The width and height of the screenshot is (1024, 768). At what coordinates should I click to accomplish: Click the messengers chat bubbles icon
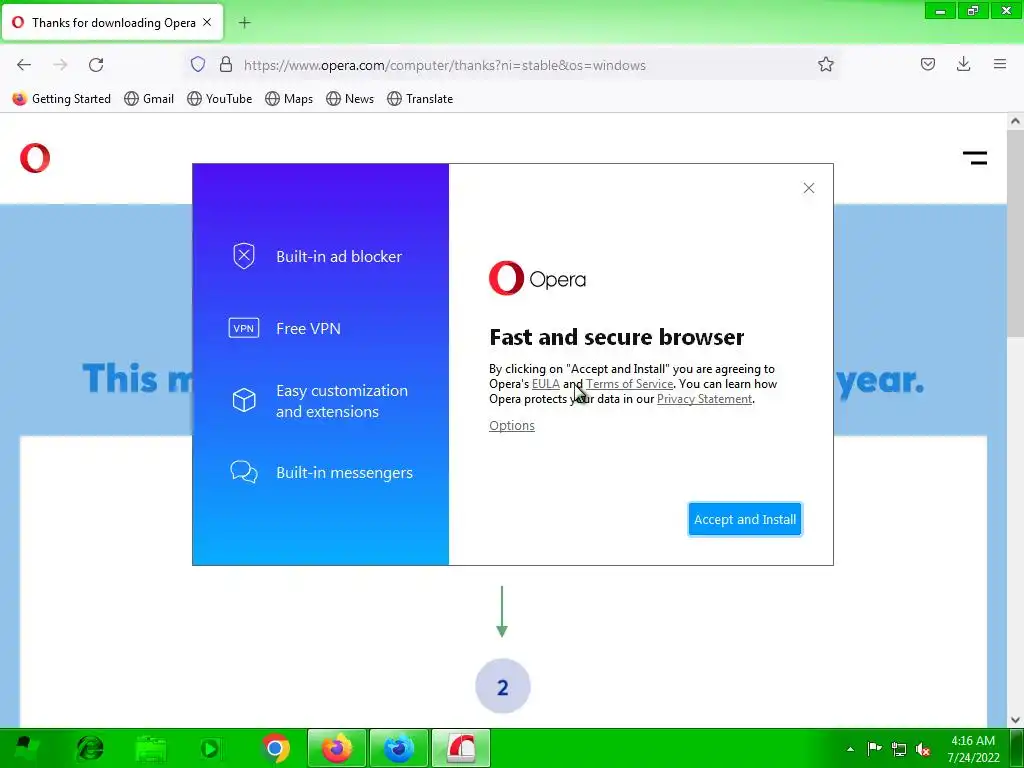point(244,472)
